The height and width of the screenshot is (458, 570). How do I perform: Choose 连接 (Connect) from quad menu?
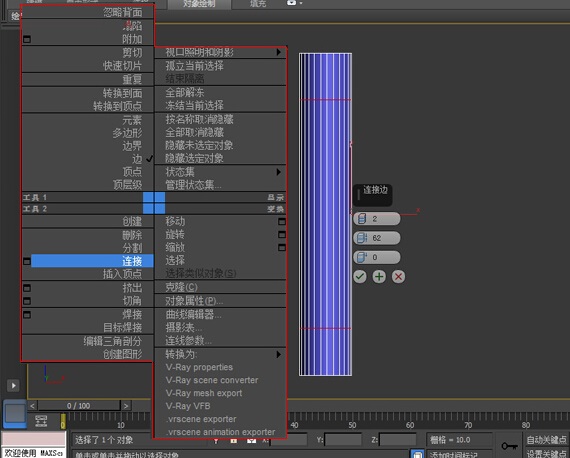point(92,261)
